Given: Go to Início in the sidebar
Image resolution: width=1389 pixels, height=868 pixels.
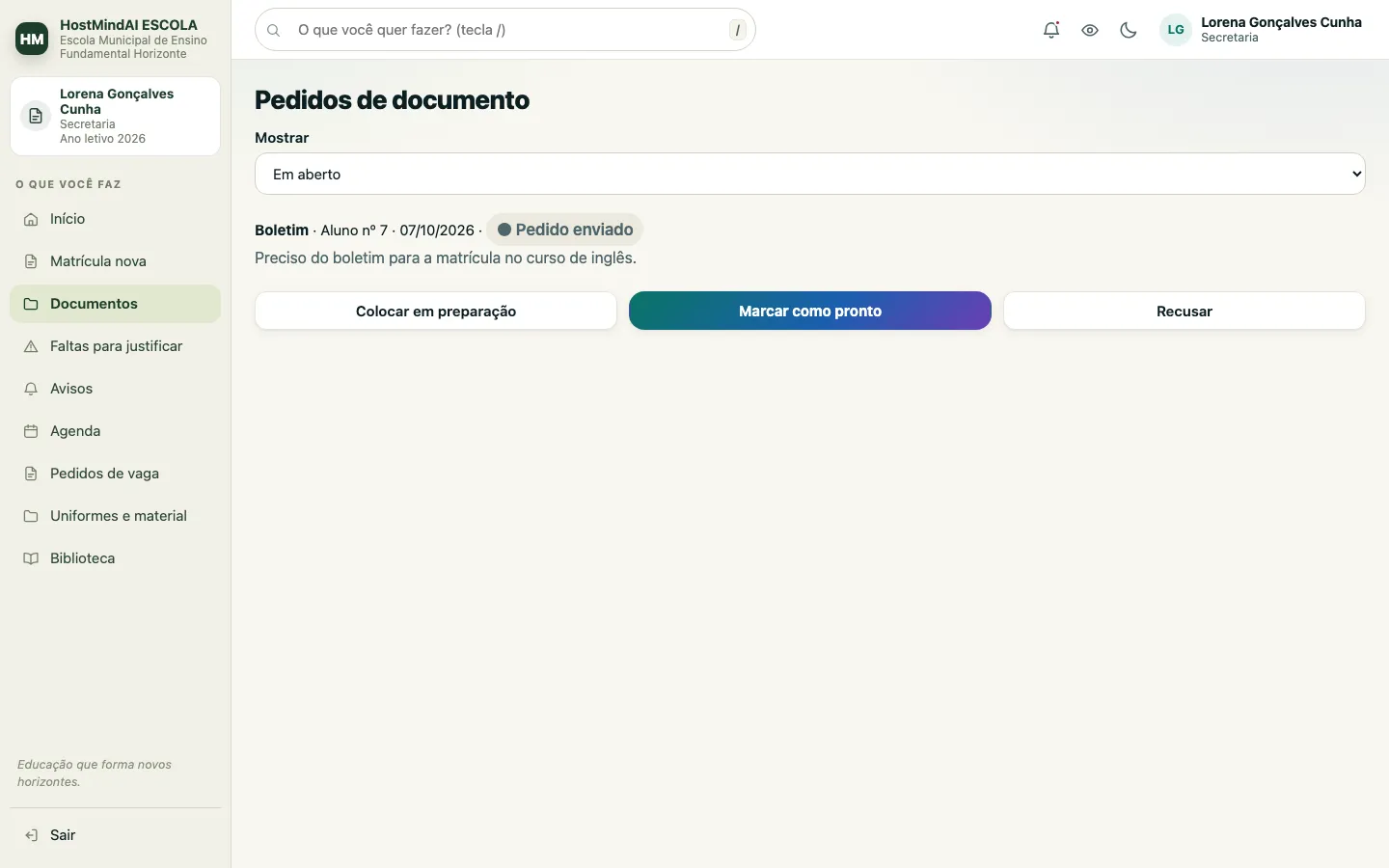Looking at the screenshot, I should click(x=115, y=219).
